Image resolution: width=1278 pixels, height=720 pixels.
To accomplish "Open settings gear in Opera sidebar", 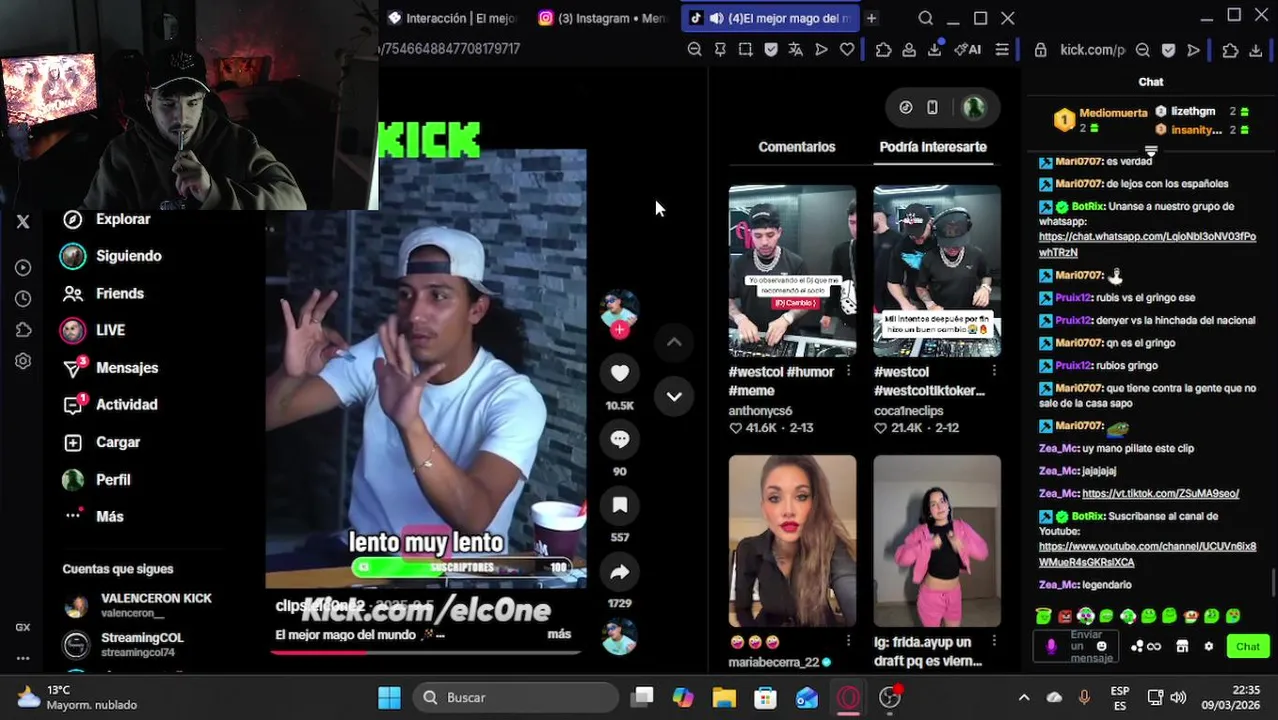I will click(x=23, y=361).
